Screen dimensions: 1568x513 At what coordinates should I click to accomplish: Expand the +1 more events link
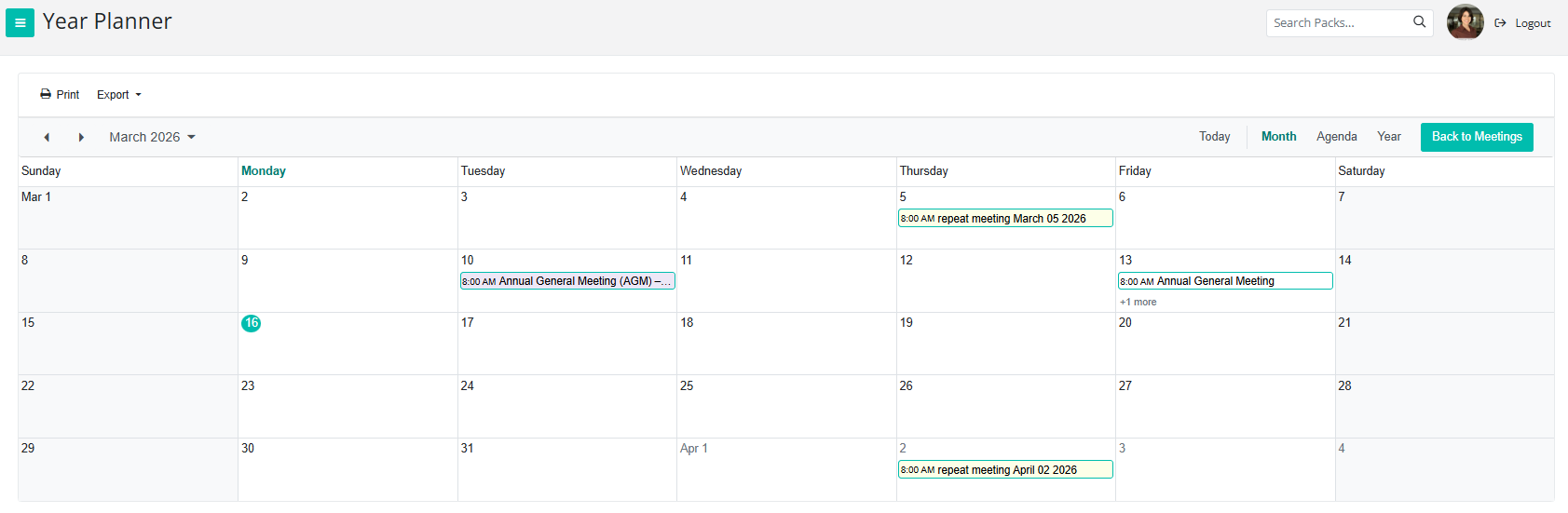click(1138, 302)
